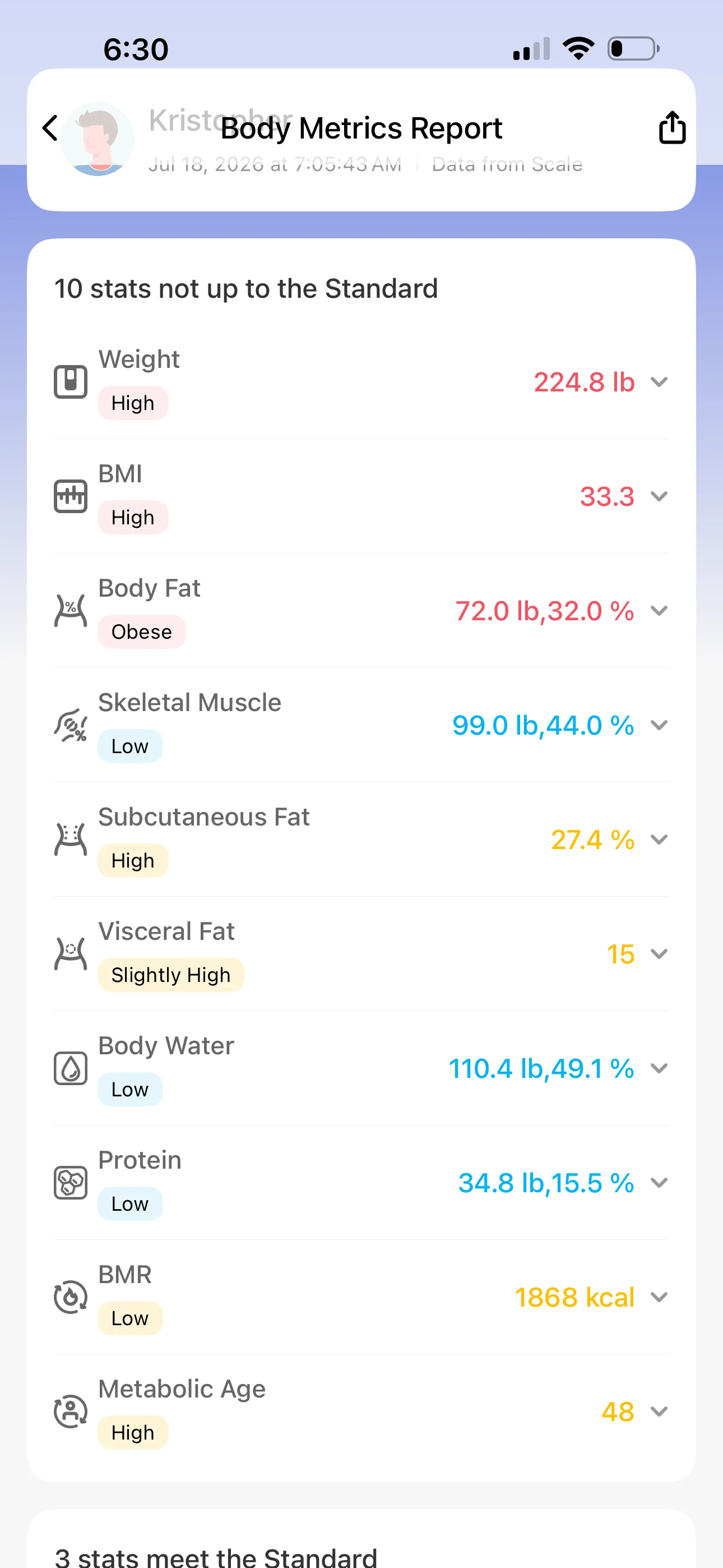The height and width of the screenshot is (1568, 723).
Task: Tap the Obese tag under Body Fat
Action: pyautogui.click(x=142, y=632)
